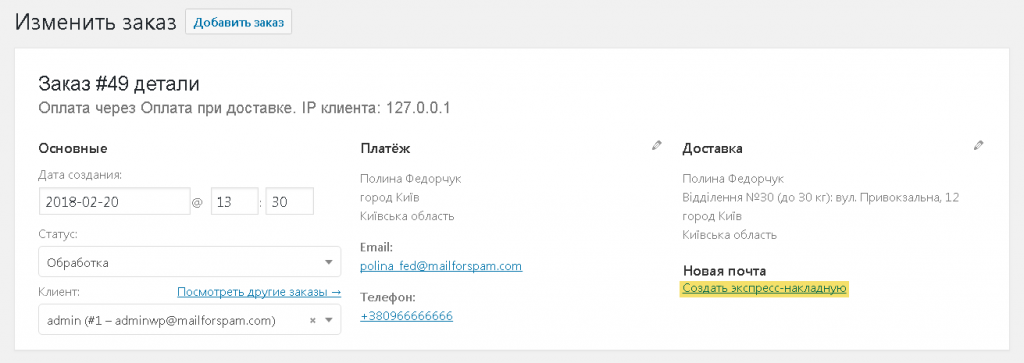
Task: Click the Новая почта section label
Action: [x=724, y=271]
